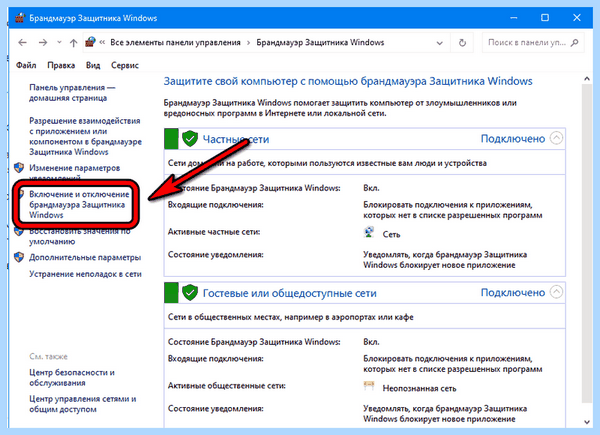The image size is (600, 435).
Task: Click the См. также label
Action: tap(48, 357)
